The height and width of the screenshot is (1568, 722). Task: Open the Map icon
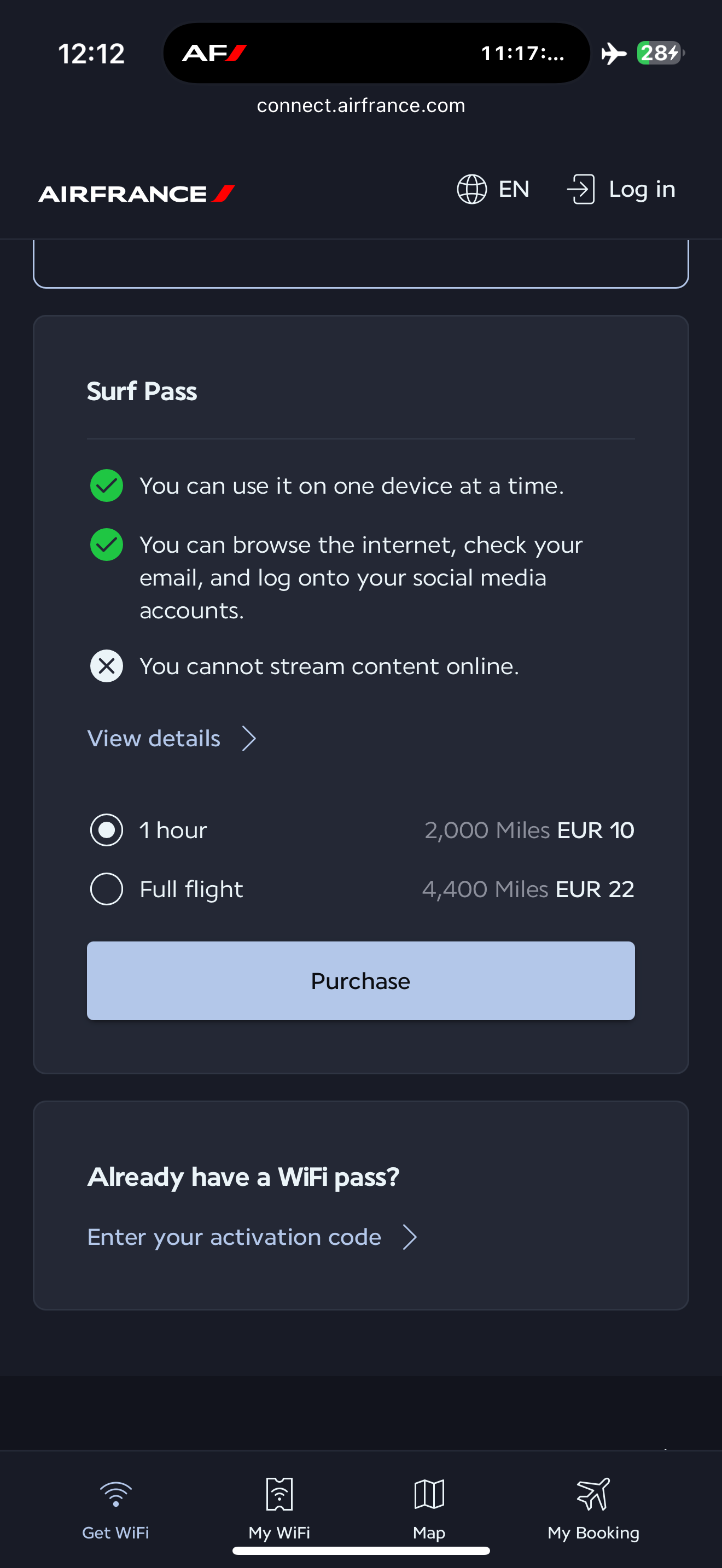429,1494
